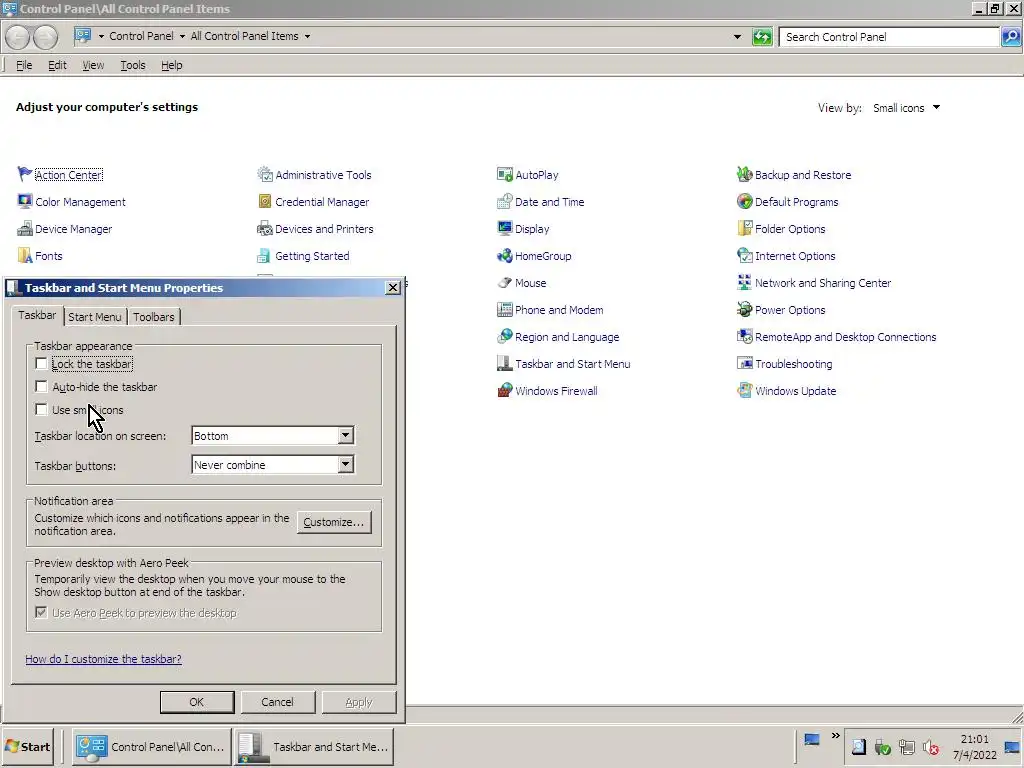Click Cancel in Taskbar properties dialog
This screenshot has height=768, width=1024.
click(x=278, y=702)
